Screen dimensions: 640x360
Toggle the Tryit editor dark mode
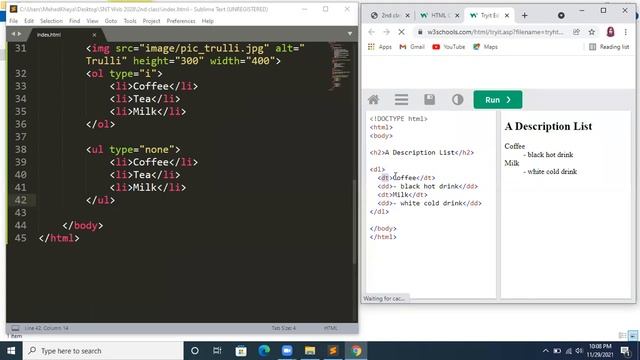tap(458, 100)
